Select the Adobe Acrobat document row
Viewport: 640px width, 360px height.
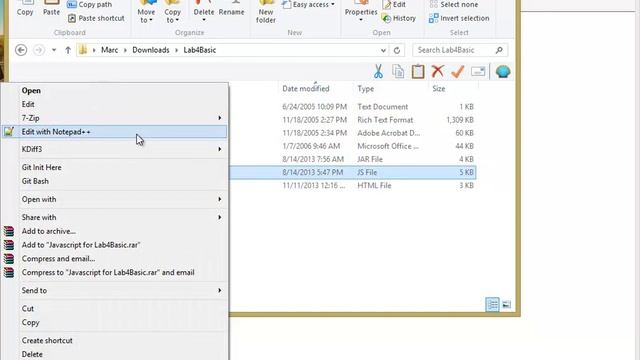(x=352, y=133)
